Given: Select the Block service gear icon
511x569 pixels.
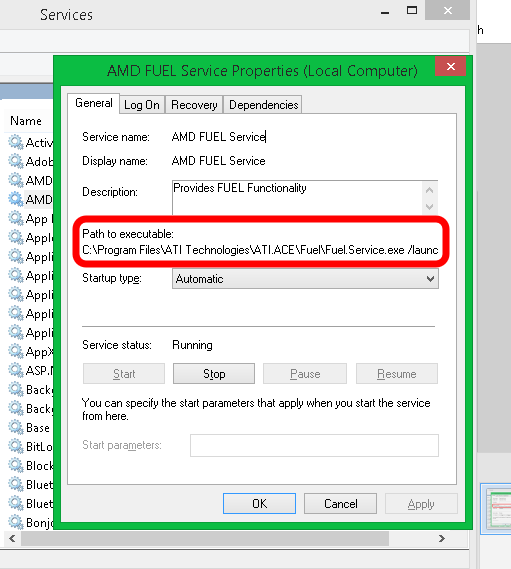Looking at the screenshot, I should click(x=16, y=465).
